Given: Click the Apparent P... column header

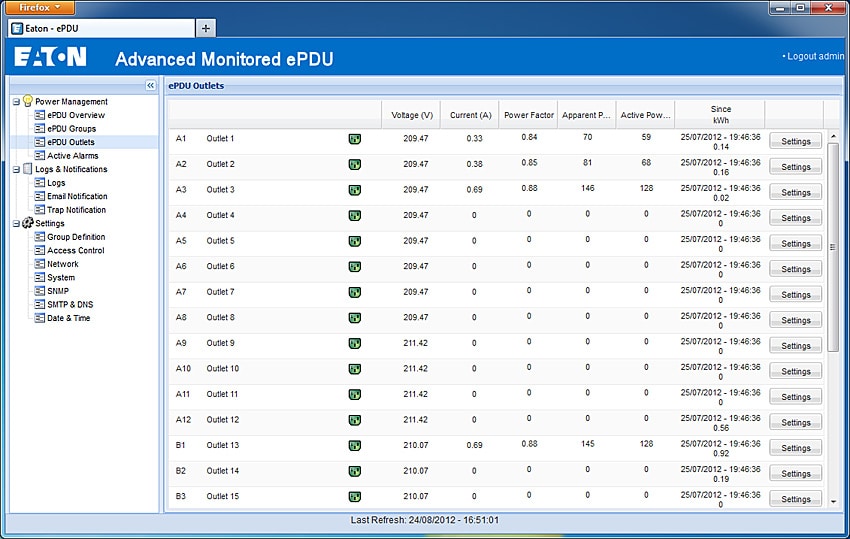Looking at the screenshot, I should (587, 115).
